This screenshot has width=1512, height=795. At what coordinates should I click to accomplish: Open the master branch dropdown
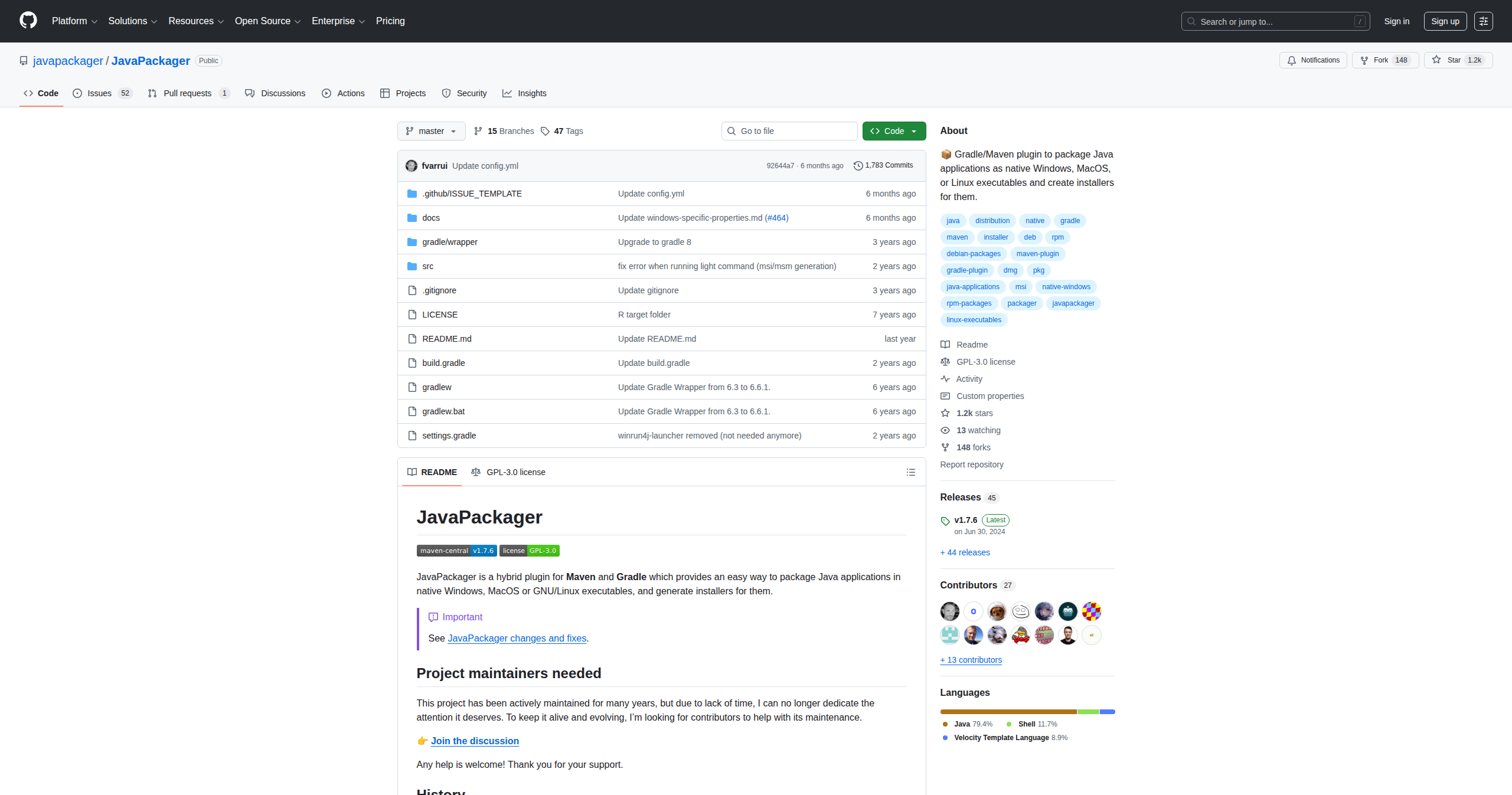431,131
